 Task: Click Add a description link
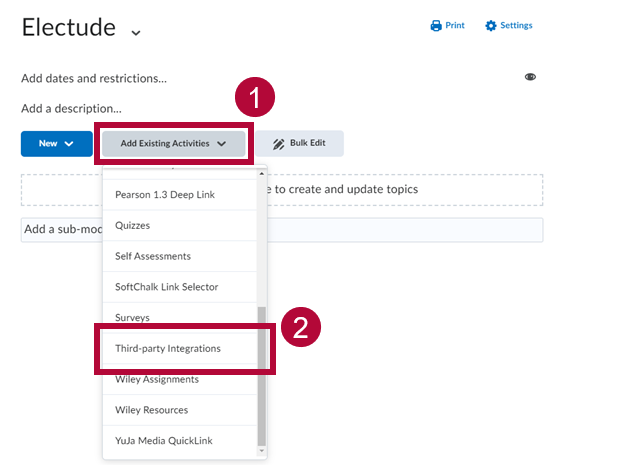point(71,108)
